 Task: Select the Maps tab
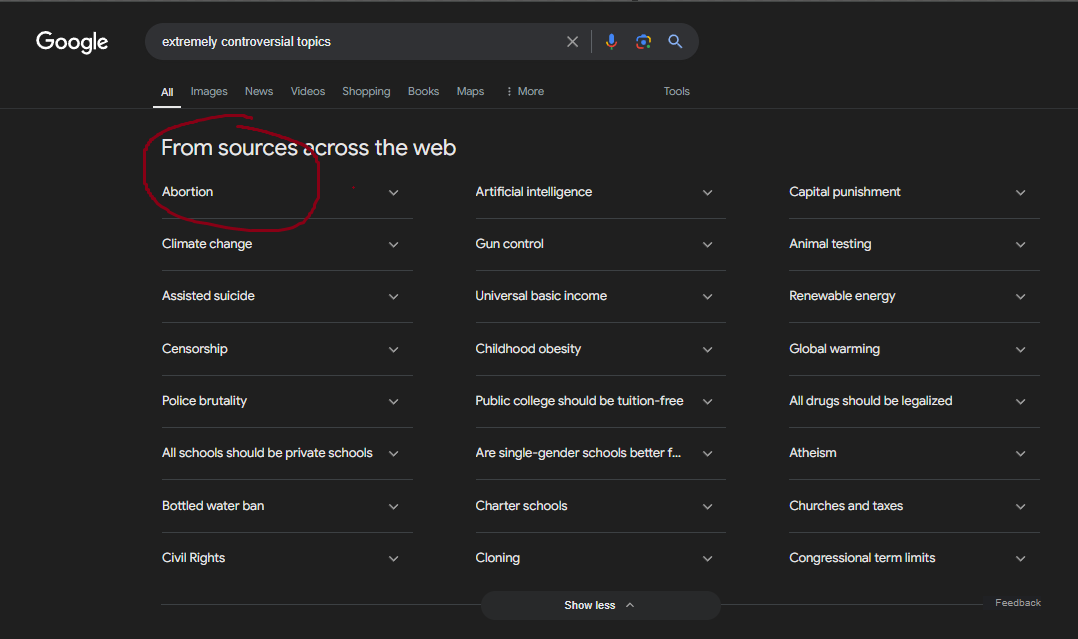[x=470, y=91]
